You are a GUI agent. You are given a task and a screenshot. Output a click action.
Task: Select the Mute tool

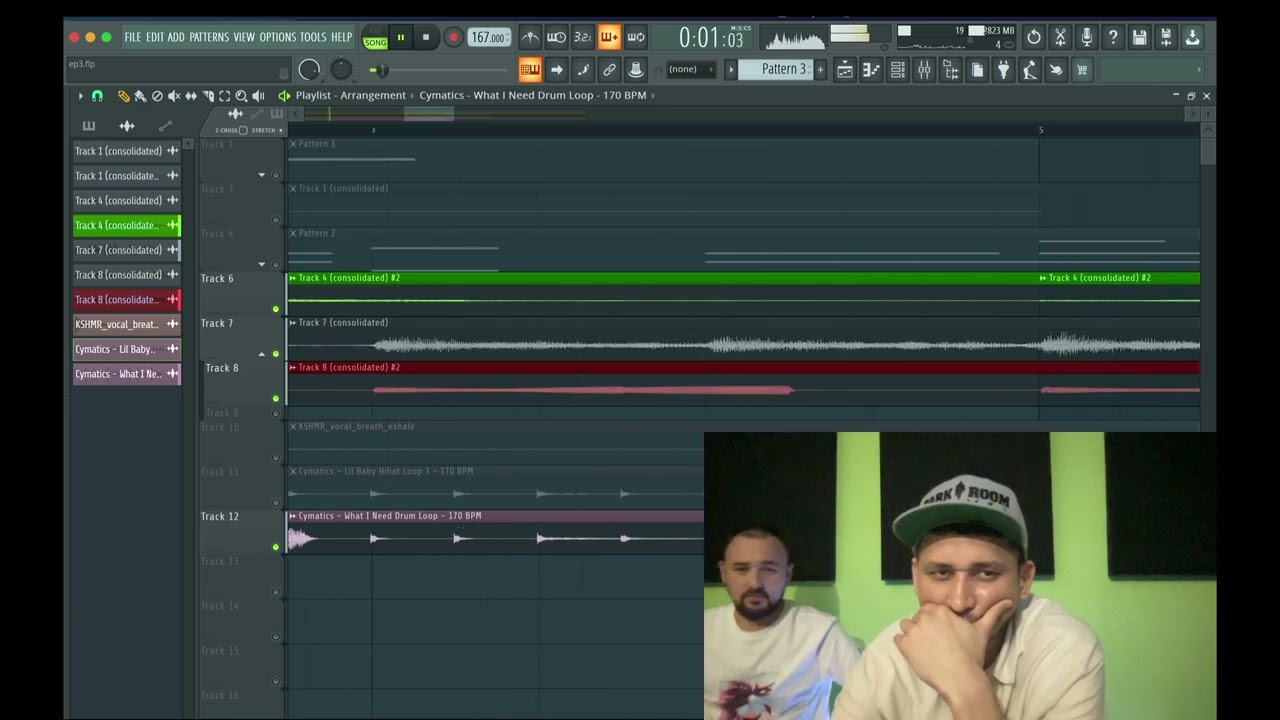(x=174, y=96)
